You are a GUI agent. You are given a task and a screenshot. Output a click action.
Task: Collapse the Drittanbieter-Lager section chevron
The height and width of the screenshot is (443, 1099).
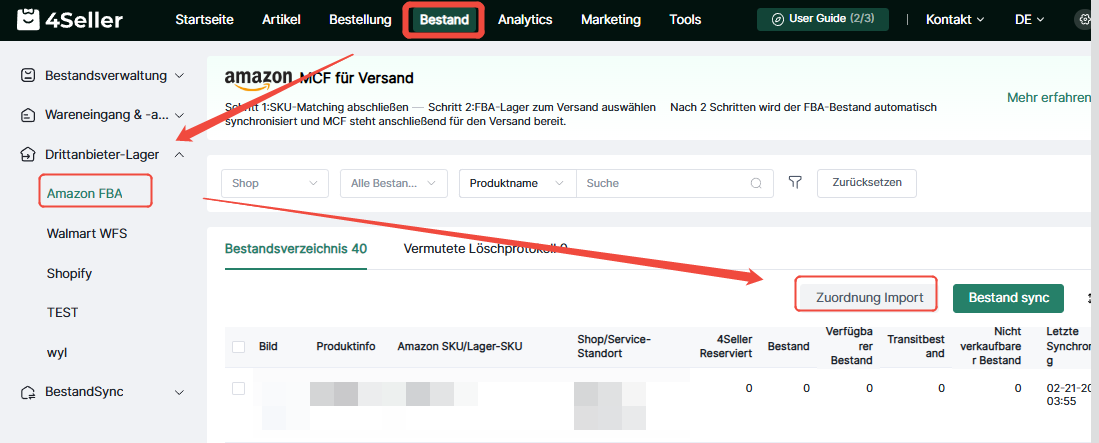pos(179,154)
